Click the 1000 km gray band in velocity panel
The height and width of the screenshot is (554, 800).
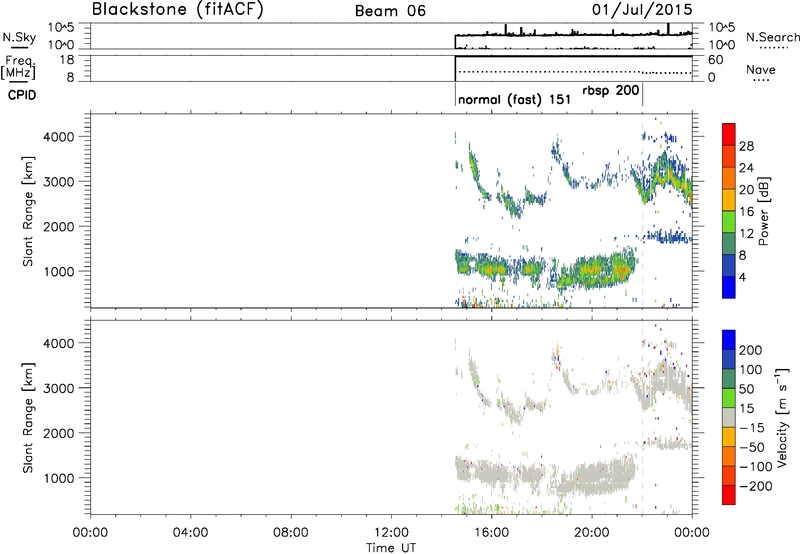point(546,474)
